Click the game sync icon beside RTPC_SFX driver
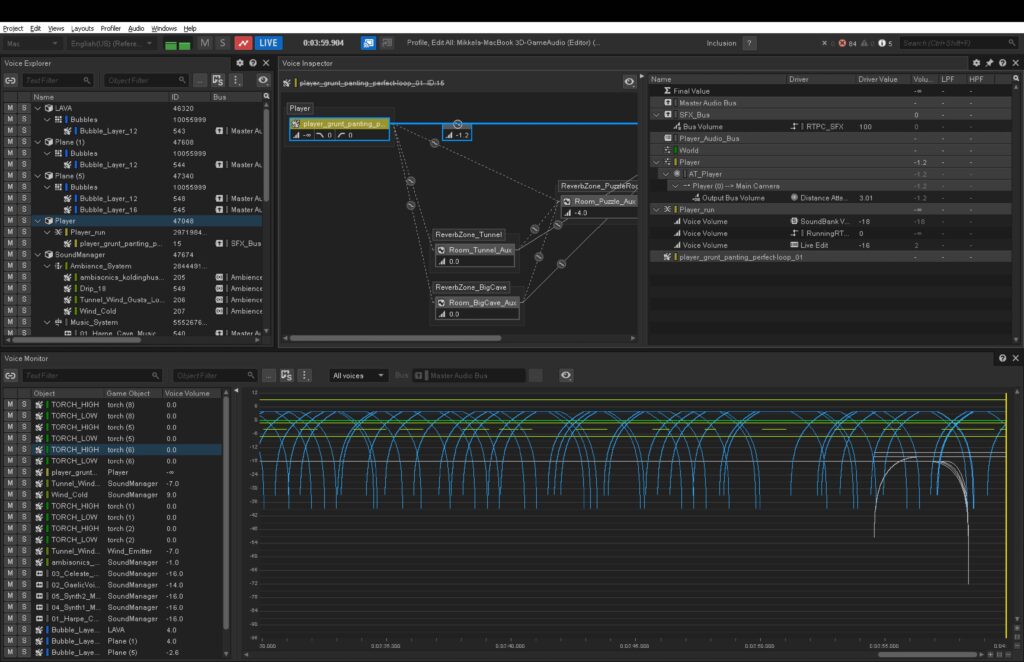The height and width of the screenshot is (662, 1024). point(794,126)
